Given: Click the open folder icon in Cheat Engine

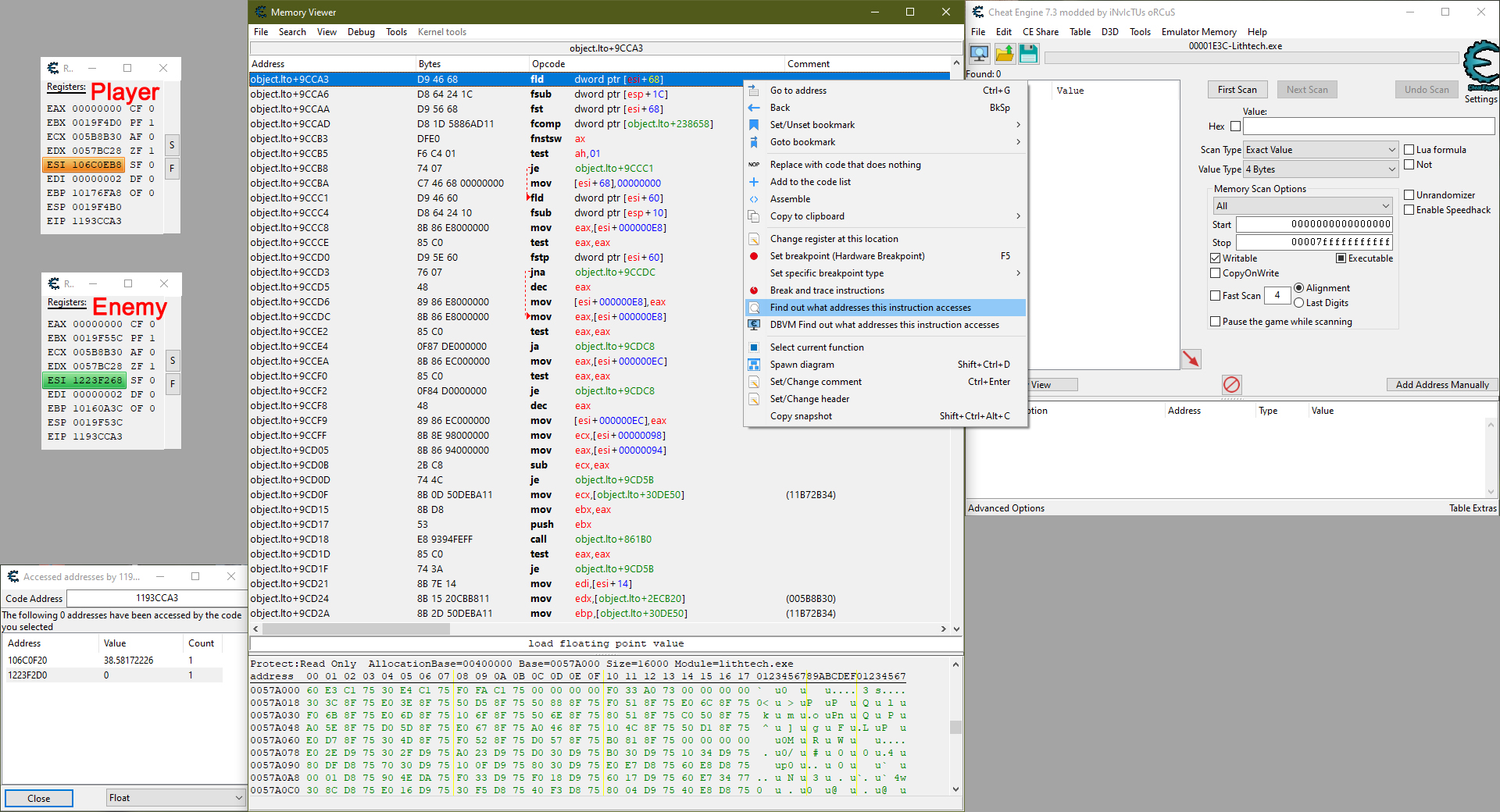Looking at the screenshot, I should [x=1004, y=54].
